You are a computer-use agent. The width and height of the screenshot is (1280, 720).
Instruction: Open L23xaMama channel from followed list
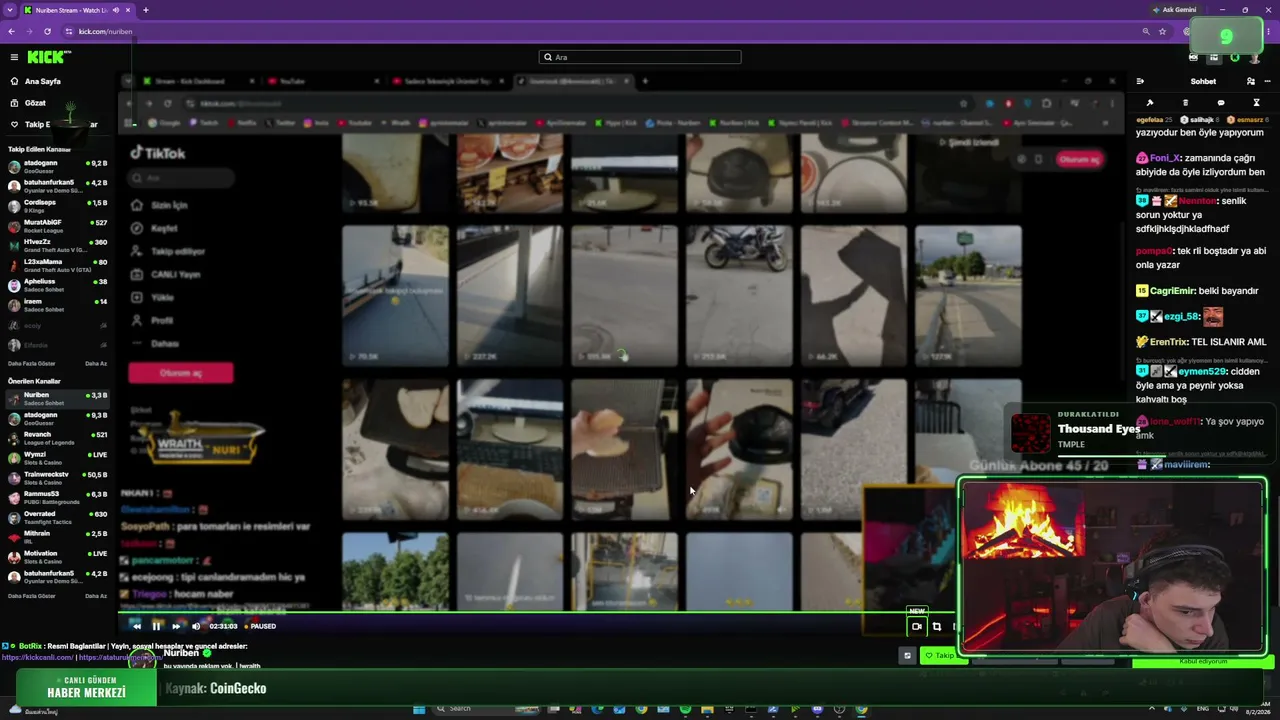(57, 265)
